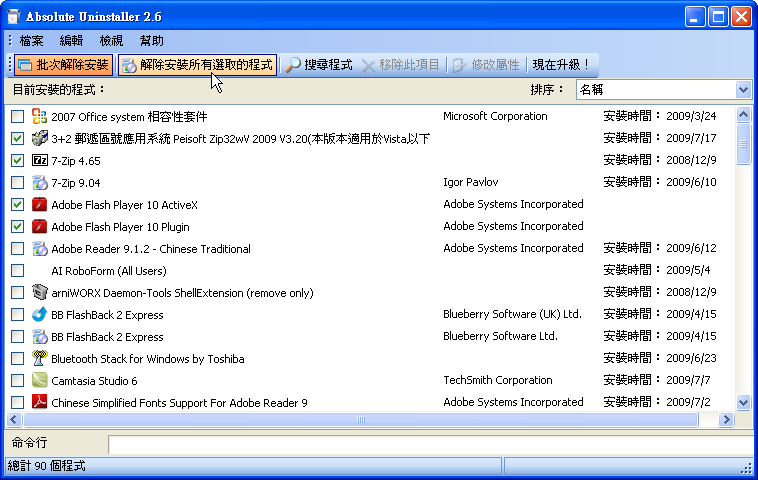Screen dimensions: 758x480
Task: Click the vertical scrollbar thumb
Action: (x=743, y=144)
